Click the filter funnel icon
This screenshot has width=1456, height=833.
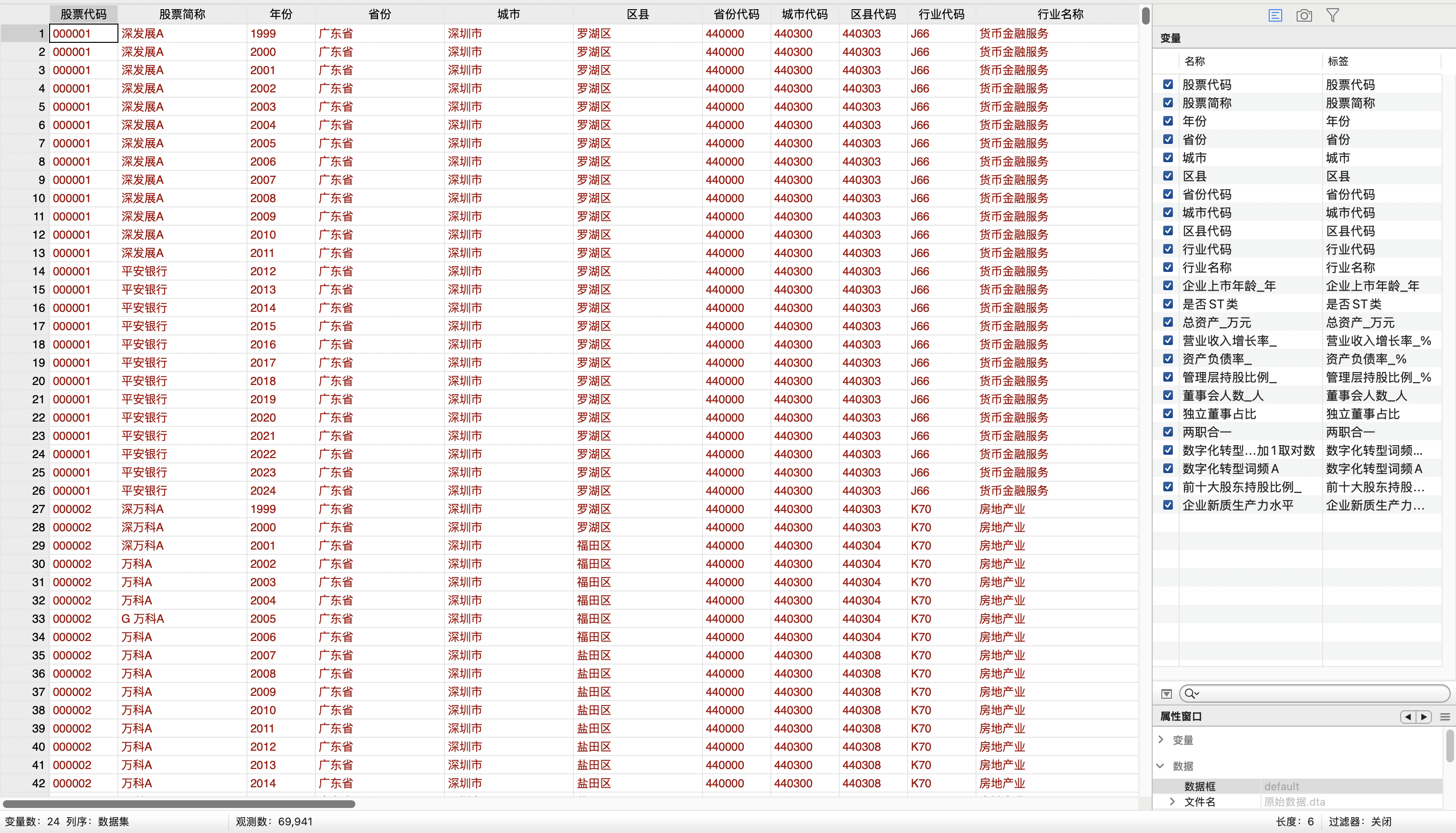[x=1332, y=15]
